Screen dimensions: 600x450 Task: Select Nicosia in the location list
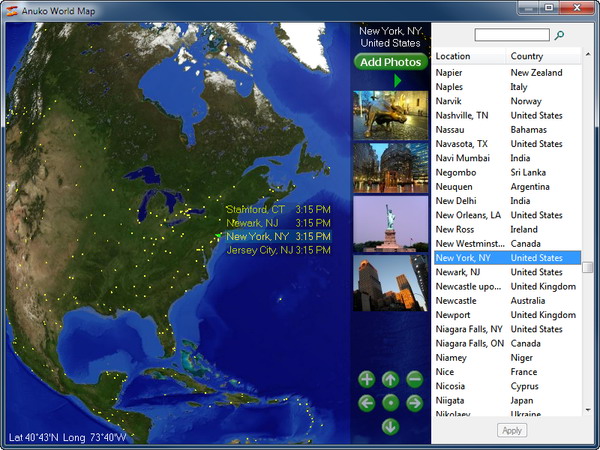click(x=507, y=386)
